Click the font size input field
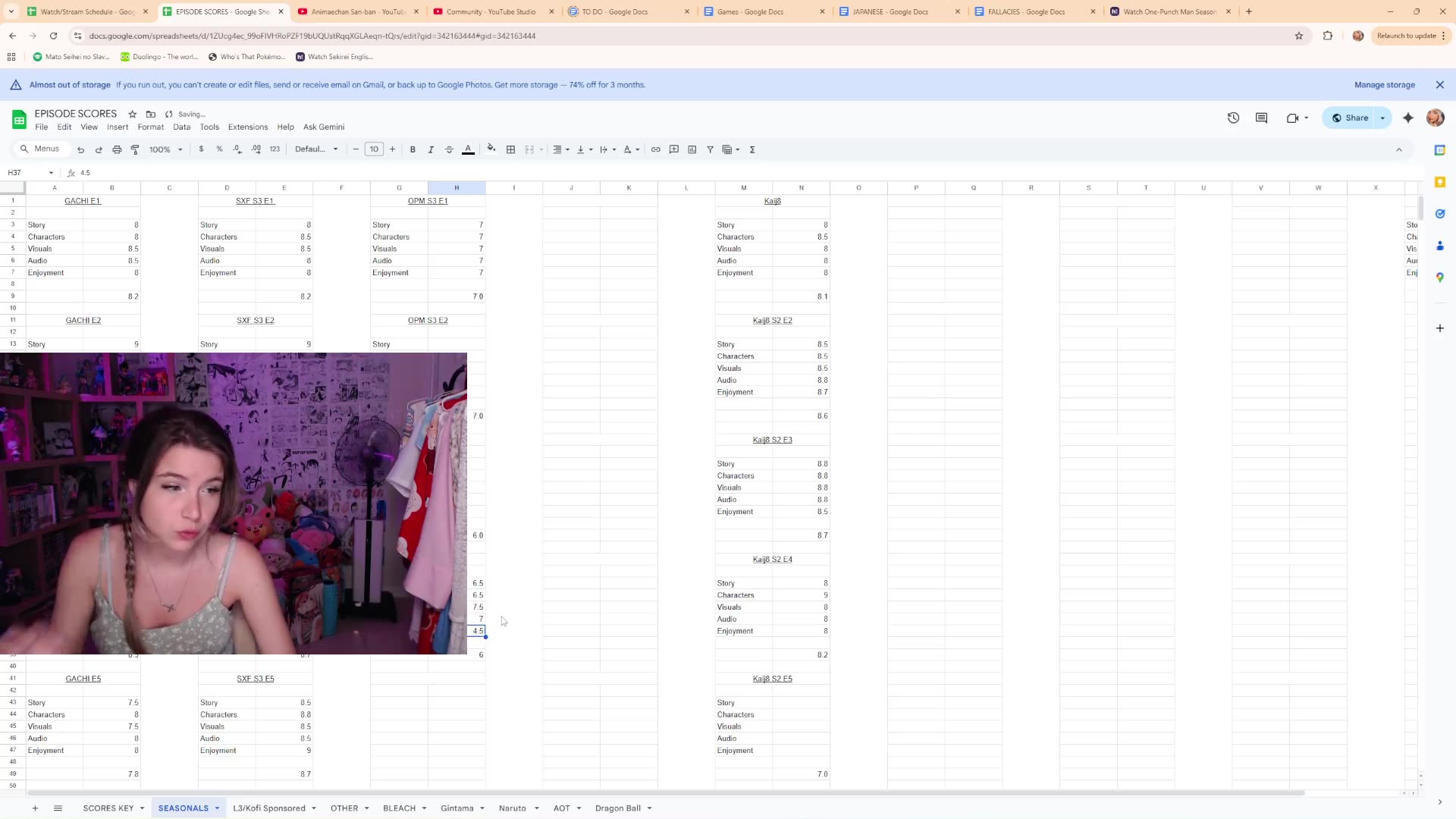This screenshot has height=819, width=1456. click(374, 149)
